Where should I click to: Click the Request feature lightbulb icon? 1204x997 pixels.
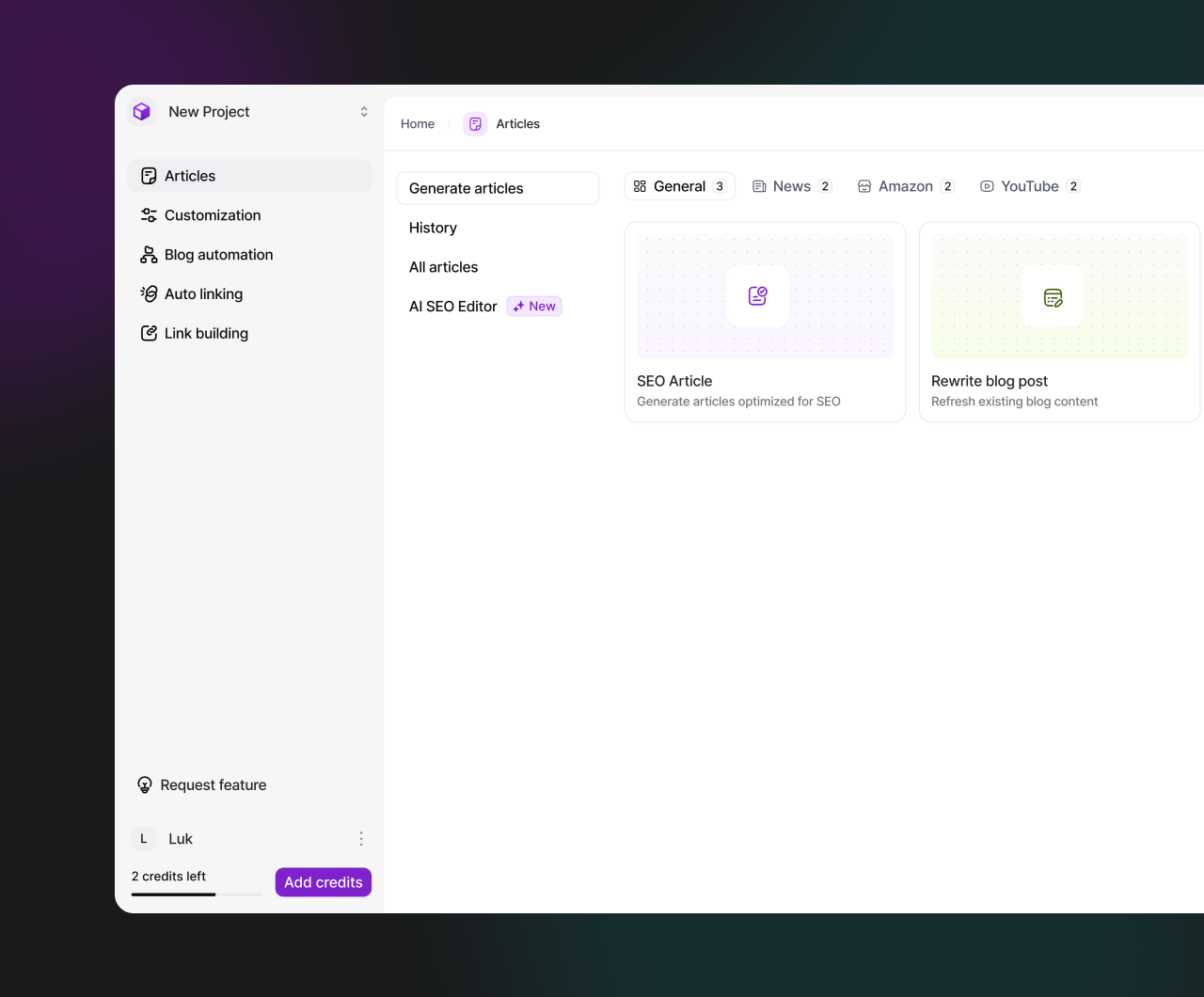145,785
